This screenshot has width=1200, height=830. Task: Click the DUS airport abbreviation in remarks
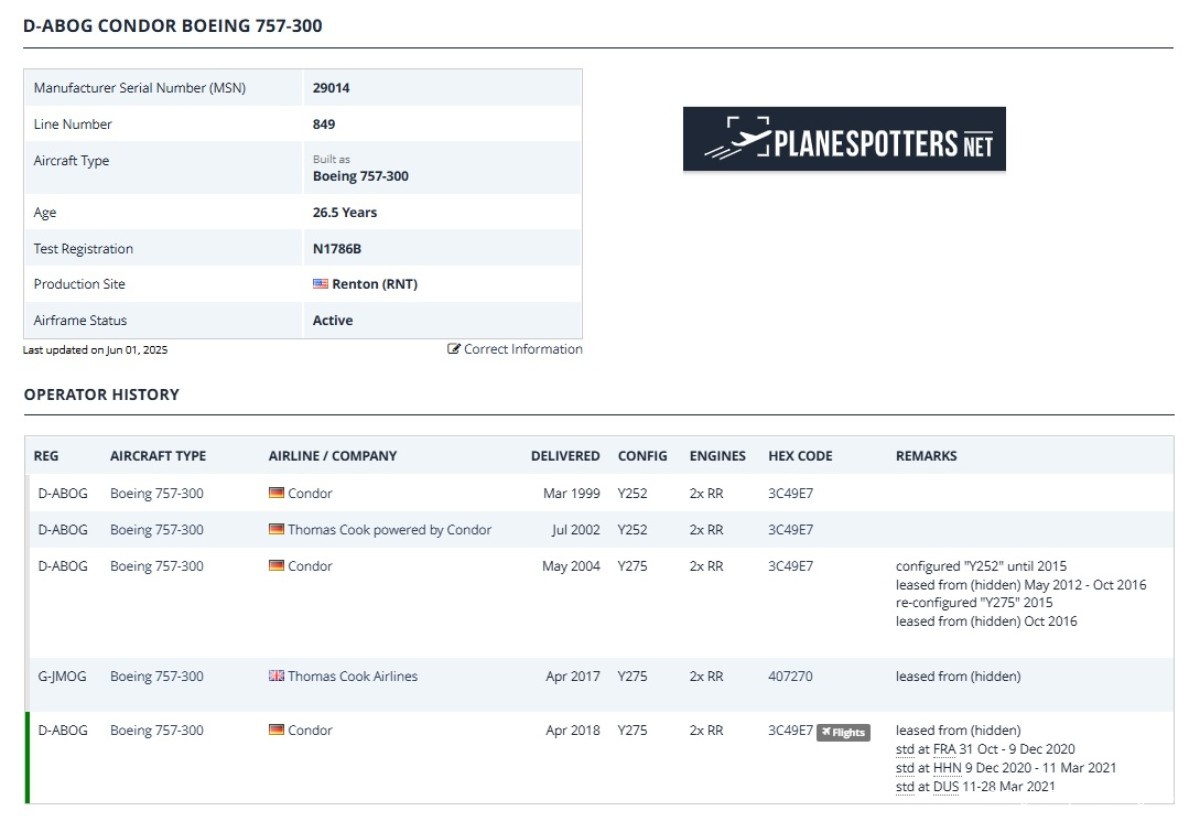pos(946,787)
